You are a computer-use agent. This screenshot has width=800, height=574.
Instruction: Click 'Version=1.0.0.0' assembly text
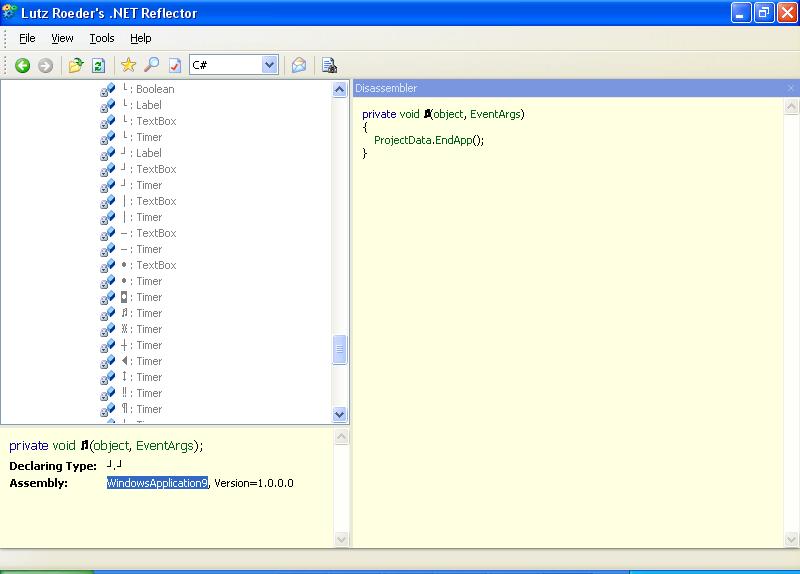click(x=254, y=483)
